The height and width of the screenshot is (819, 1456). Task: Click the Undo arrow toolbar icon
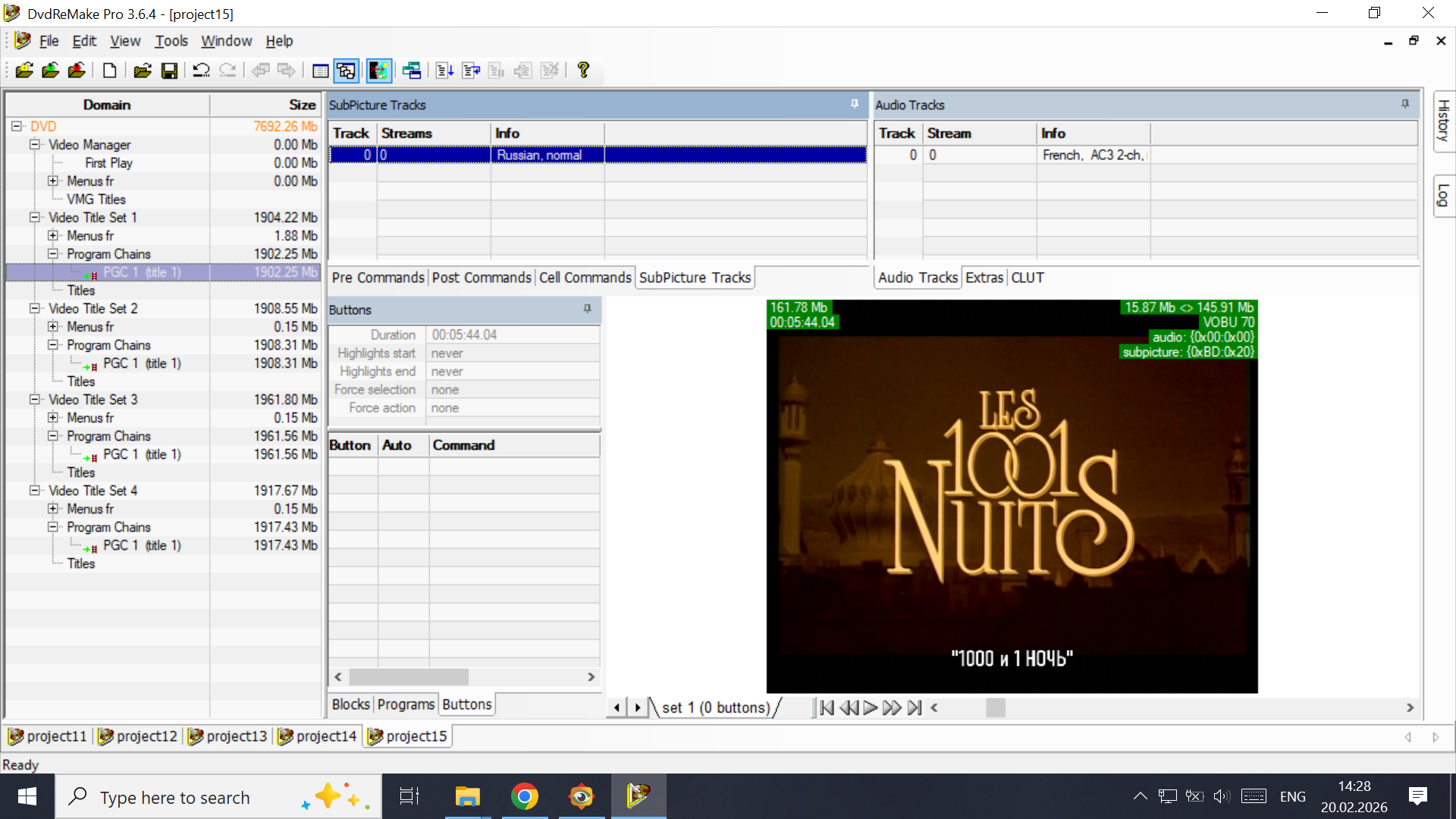pos(201,71)
